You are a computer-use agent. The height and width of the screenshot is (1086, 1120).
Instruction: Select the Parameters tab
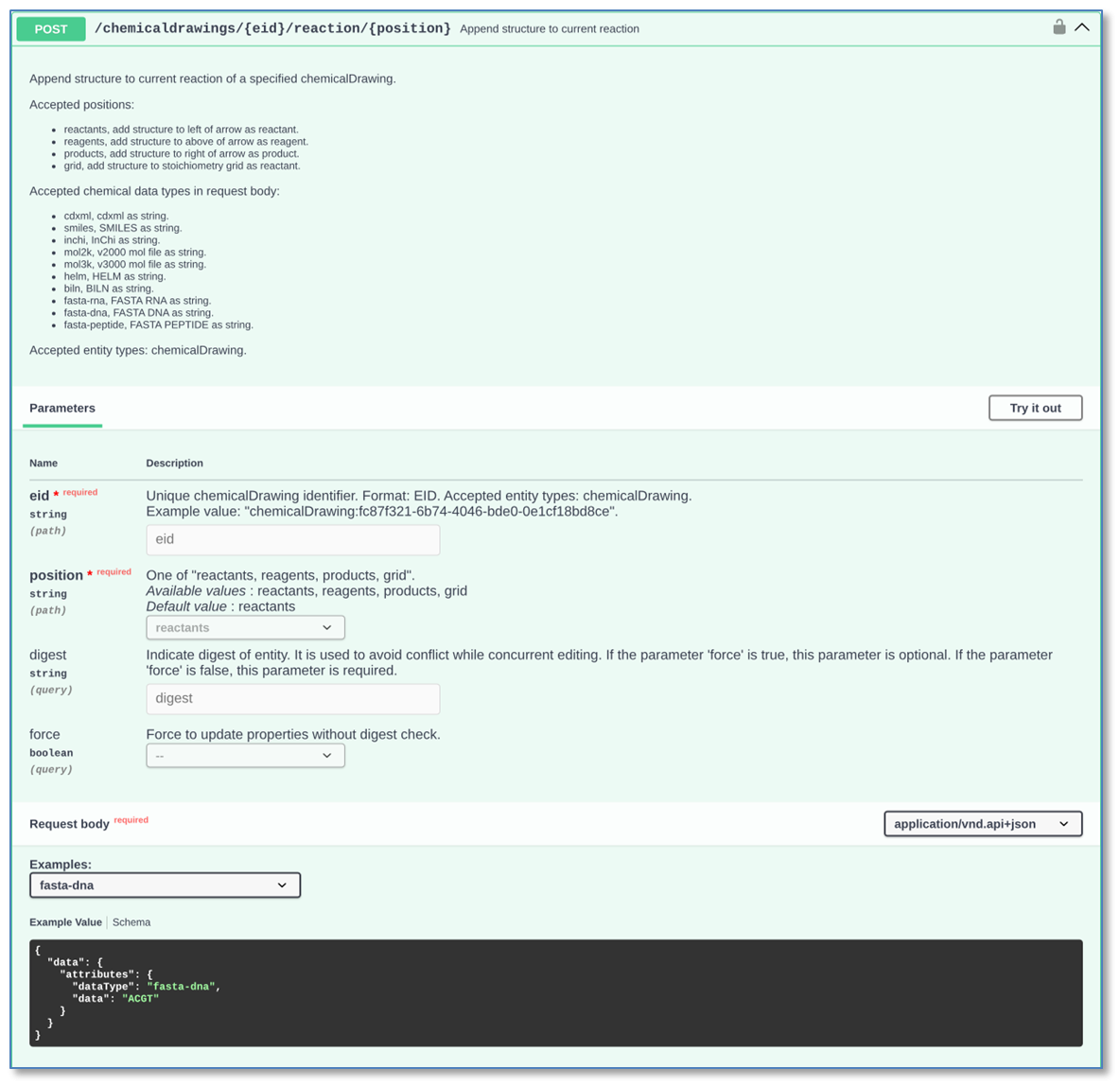coord(62,408)
